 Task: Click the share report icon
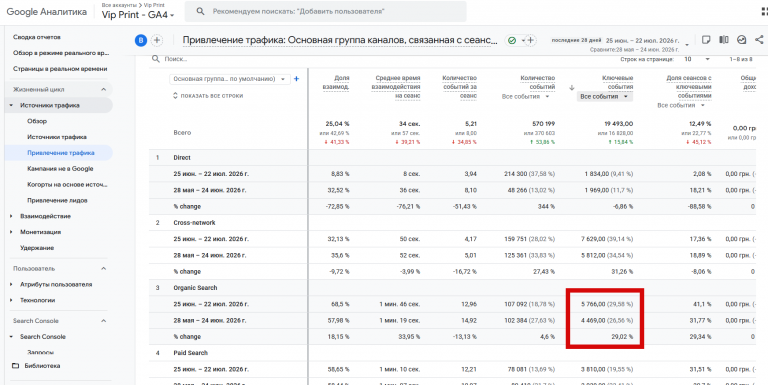click(x=759, y=40)
